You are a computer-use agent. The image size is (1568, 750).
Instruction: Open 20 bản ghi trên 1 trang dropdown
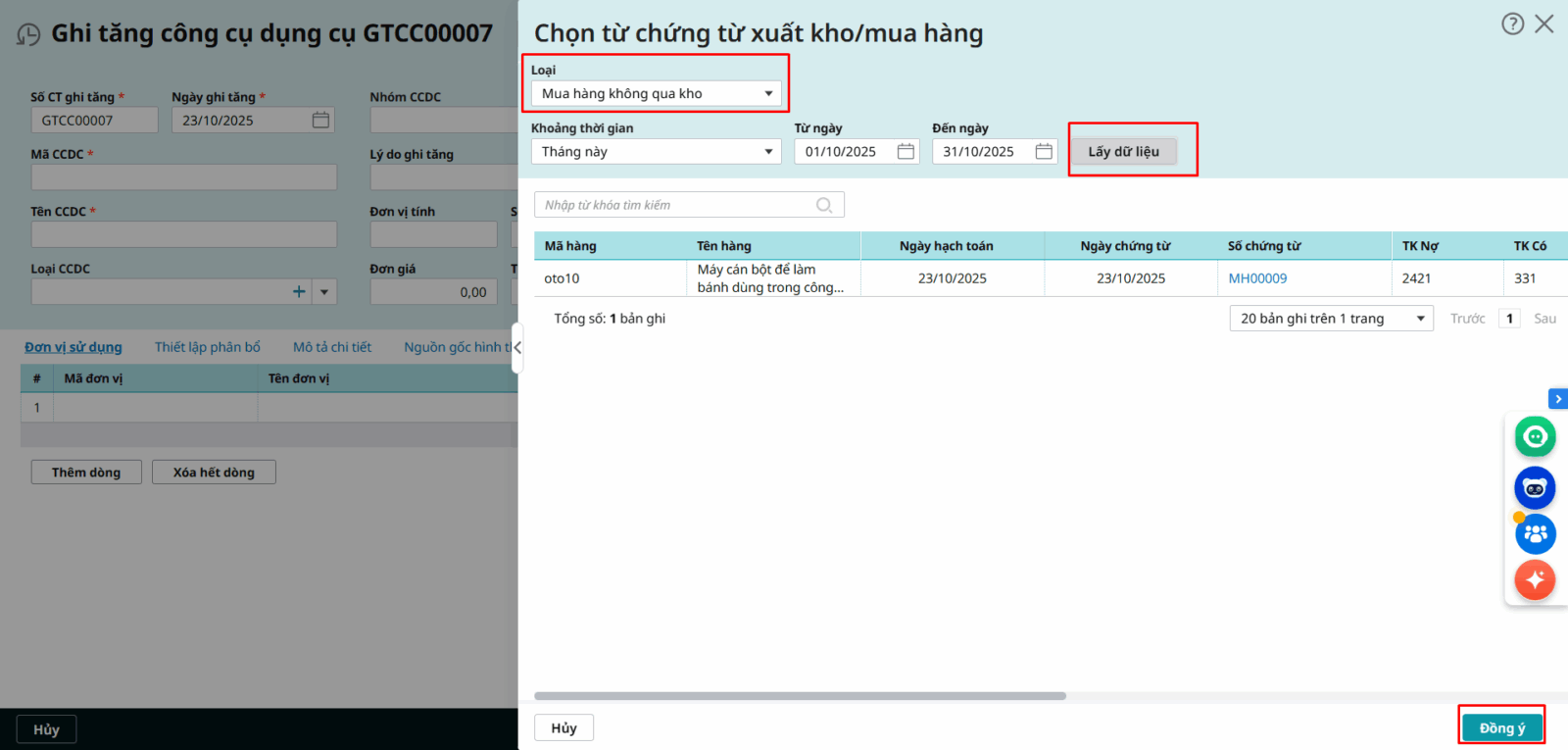coord(1331,319)
